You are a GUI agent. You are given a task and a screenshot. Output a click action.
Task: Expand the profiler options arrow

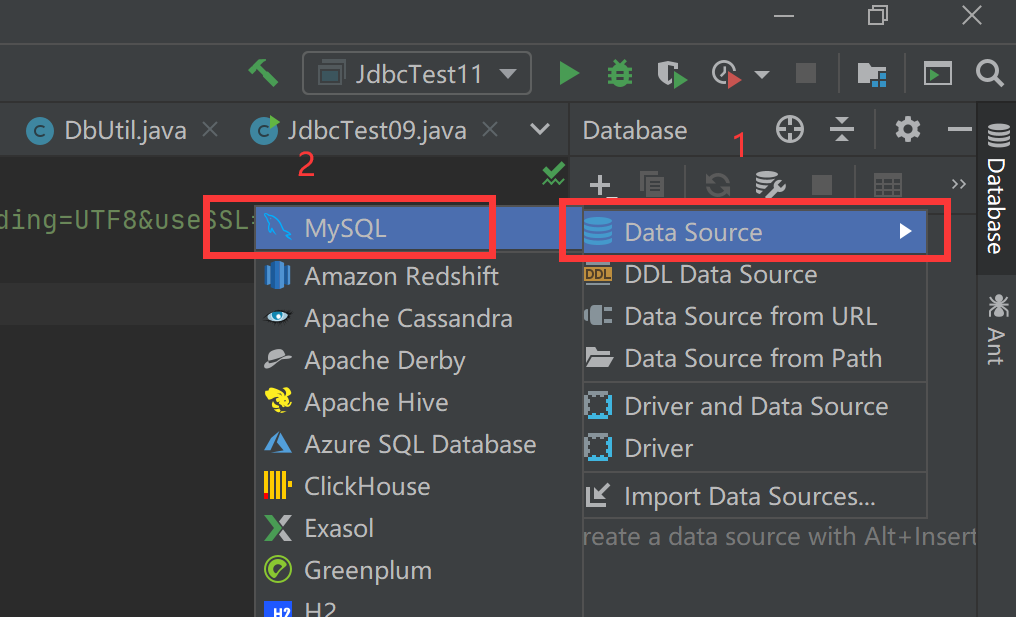click(x=762, y=75)
